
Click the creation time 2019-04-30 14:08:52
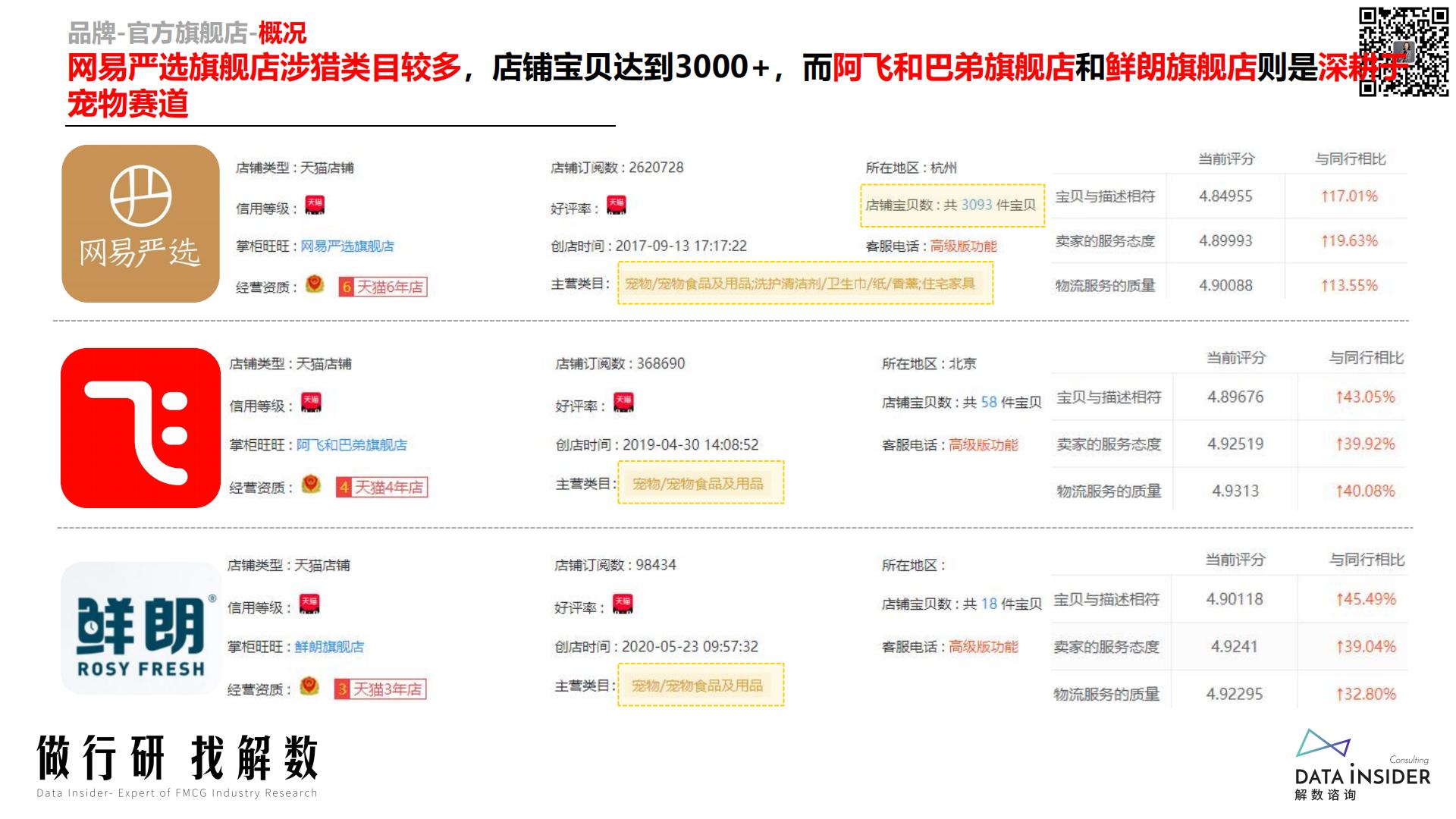pos(691,444)
